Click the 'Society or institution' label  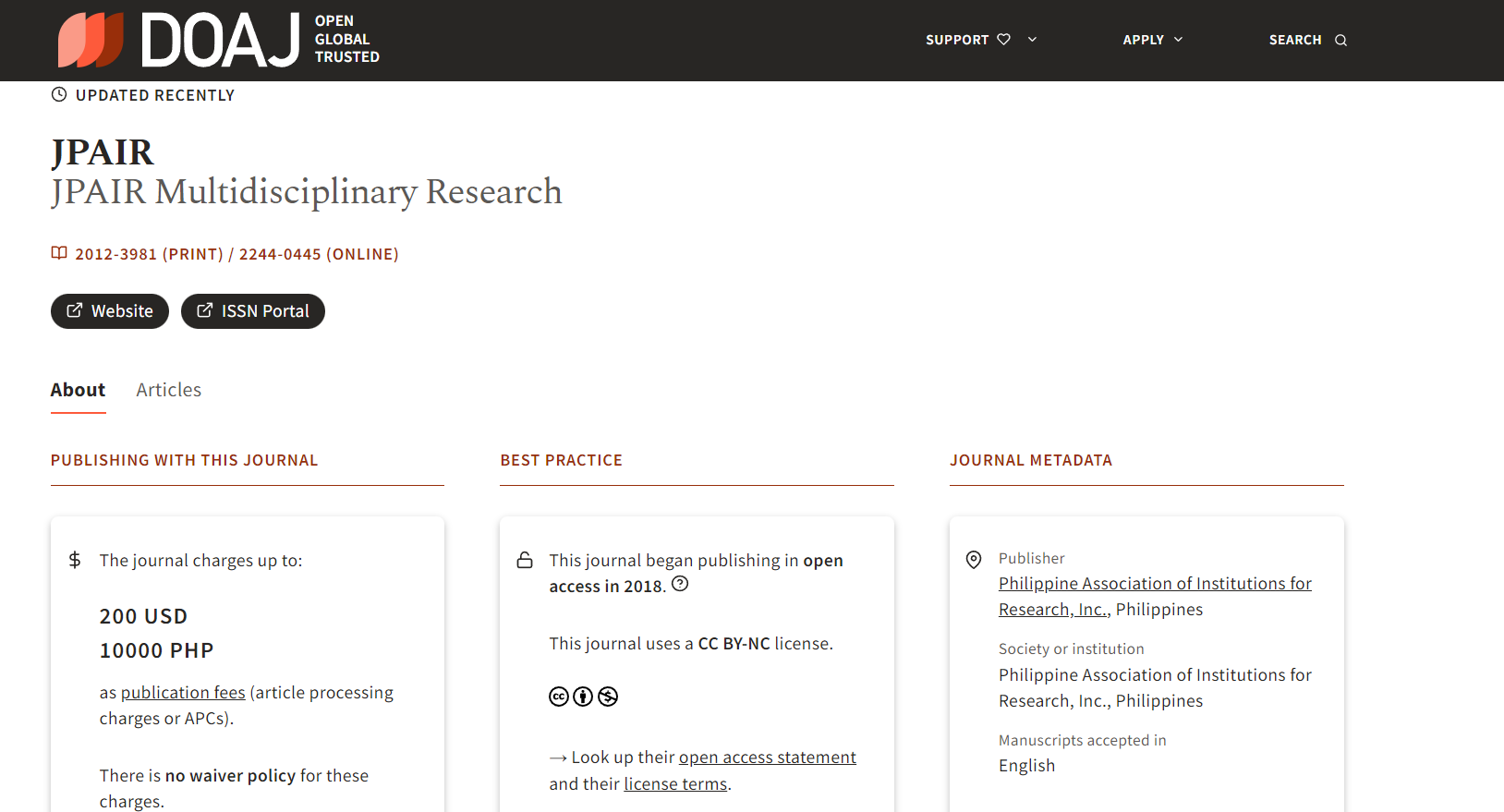(x=1072, y=649)
